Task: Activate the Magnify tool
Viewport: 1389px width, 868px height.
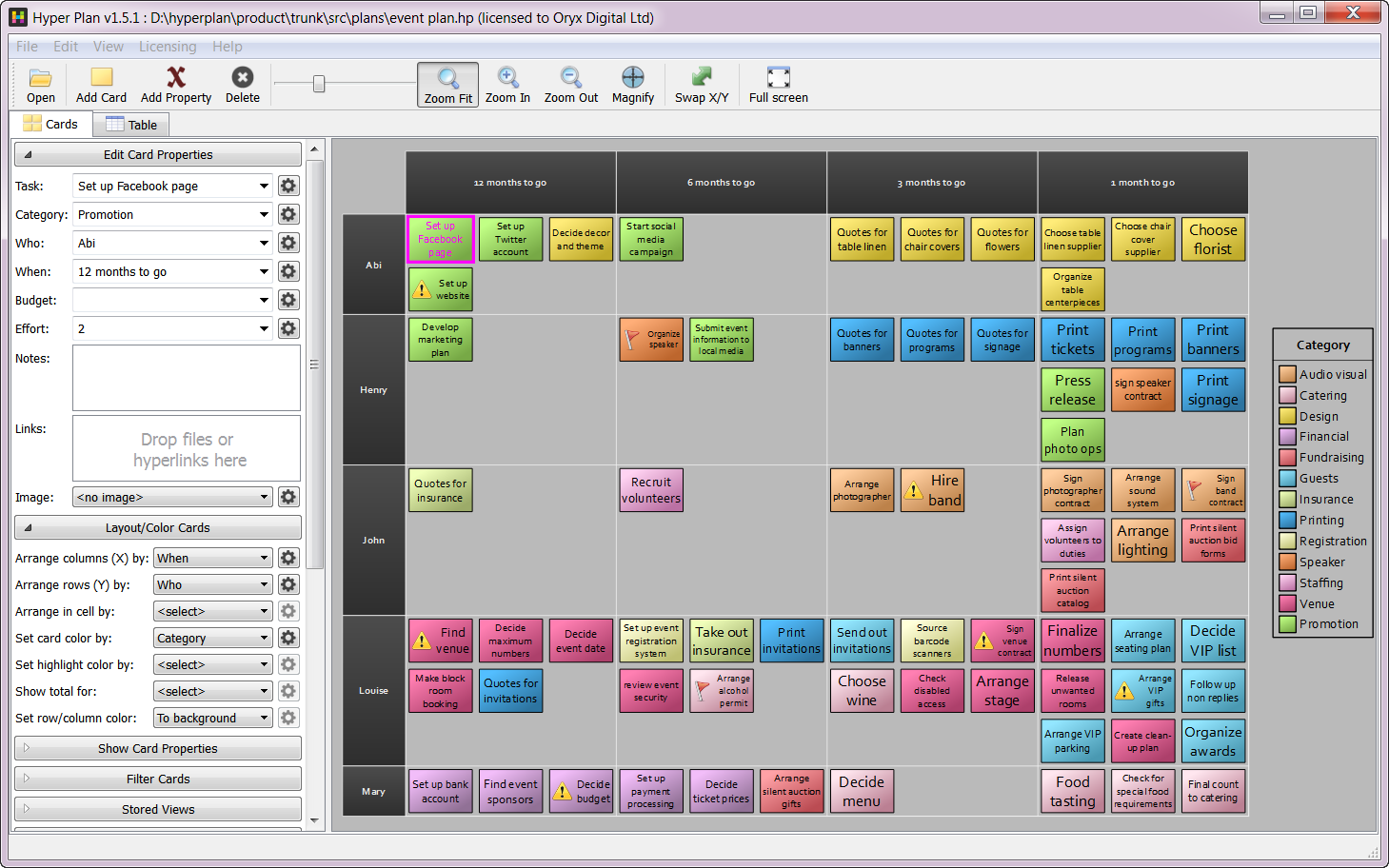Action: click(633, 78)
